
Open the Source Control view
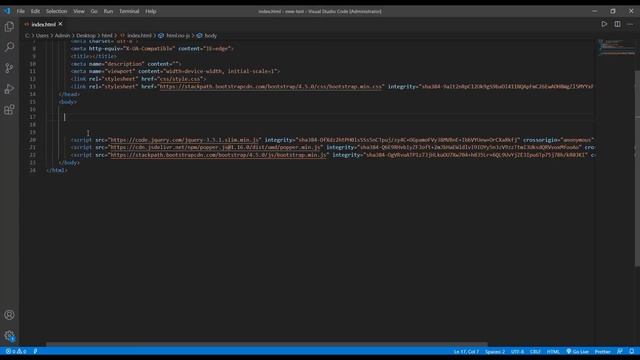tap(9, 68)
